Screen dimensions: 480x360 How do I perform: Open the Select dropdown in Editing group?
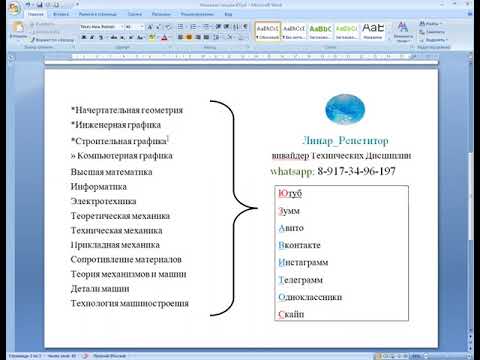(x=433, y=40)
